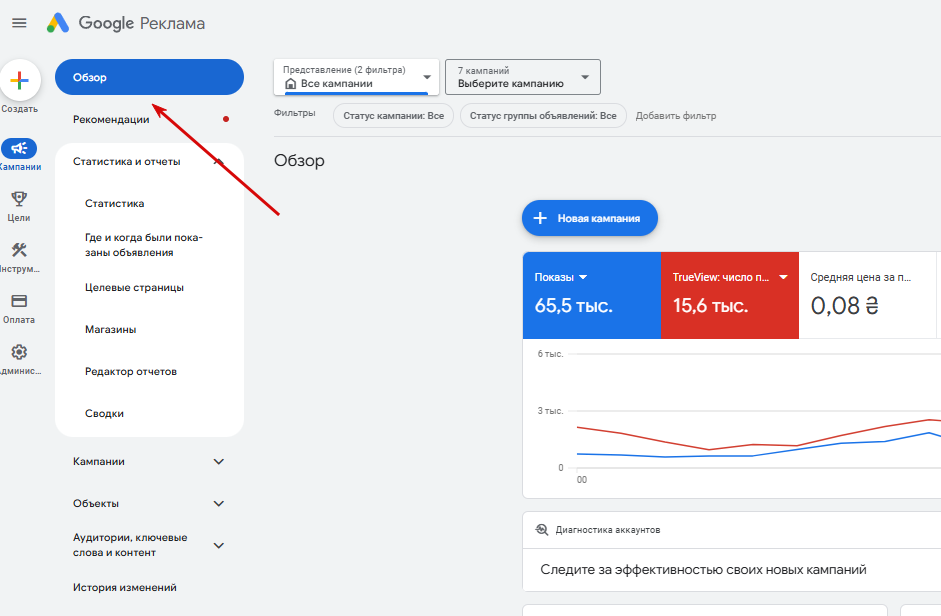The width and height of the screenshot is (941, 616).
Task: Click the Google Ads logo
Action: coord(58,23)
